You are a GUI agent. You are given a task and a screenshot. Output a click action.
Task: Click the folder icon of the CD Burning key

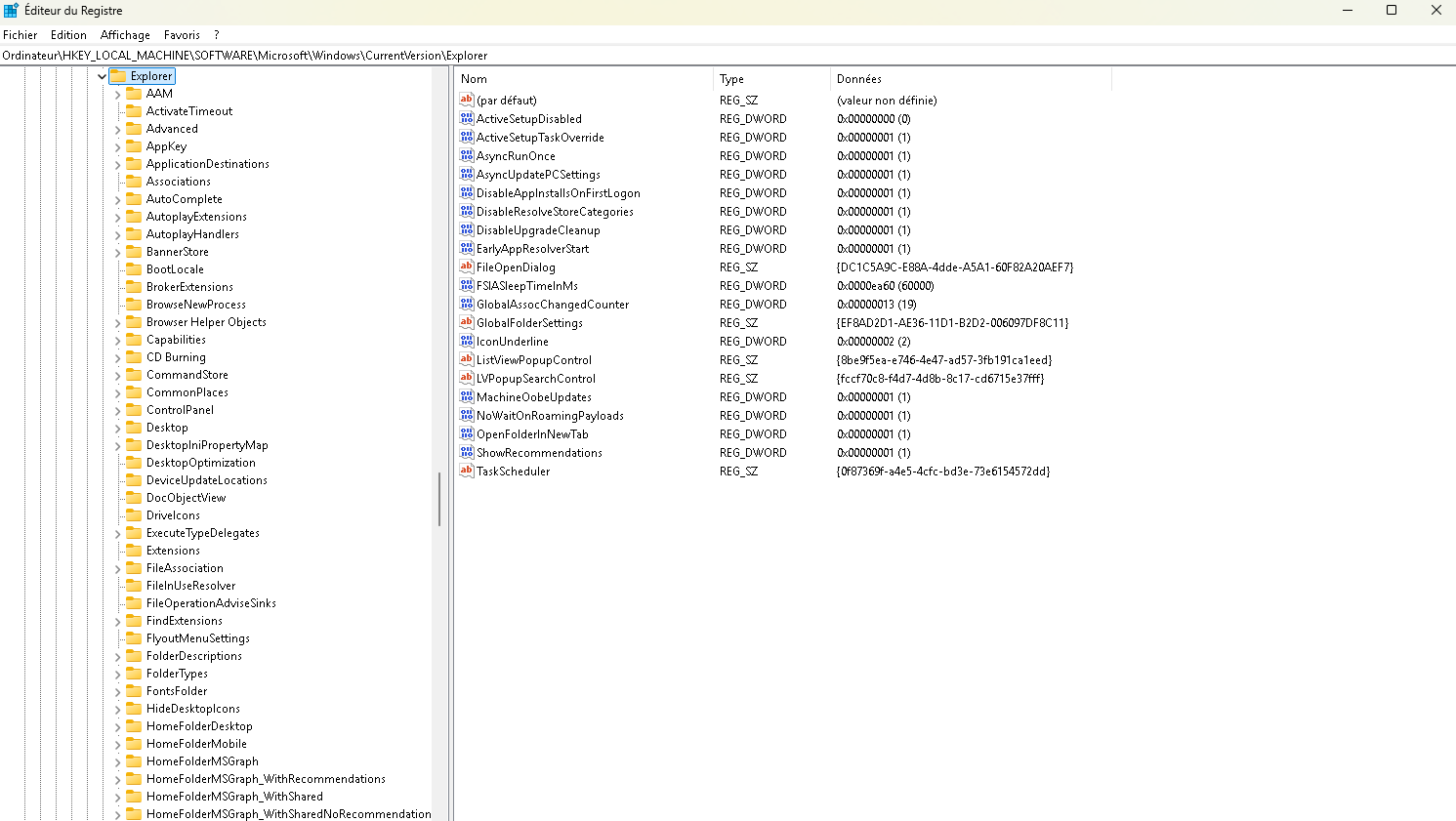point(134,356)
